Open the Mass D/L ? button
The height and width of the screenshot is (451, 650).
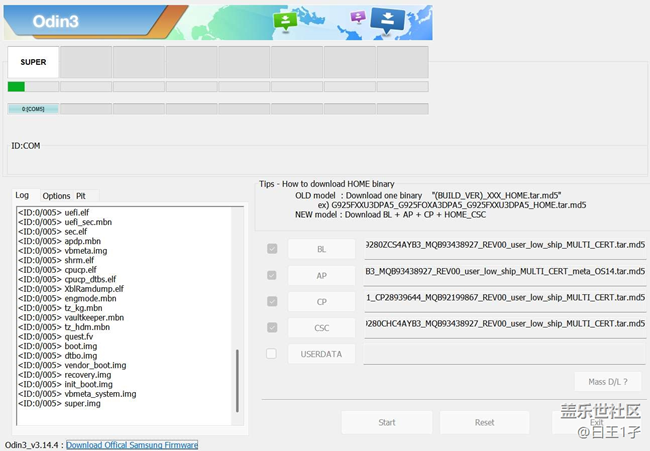[607, 381]
